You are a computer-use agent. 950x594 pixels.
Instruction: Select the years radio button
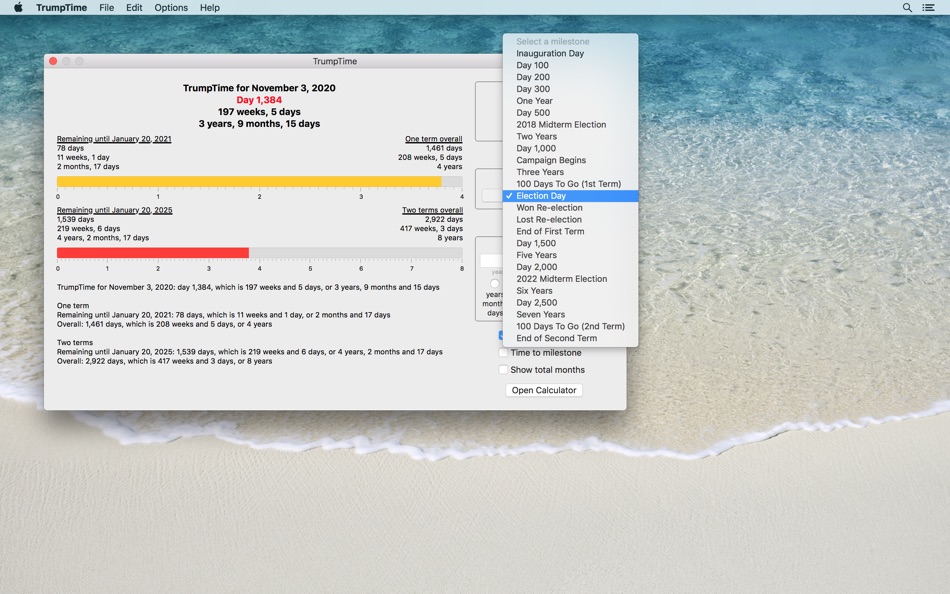pos(495,284)
